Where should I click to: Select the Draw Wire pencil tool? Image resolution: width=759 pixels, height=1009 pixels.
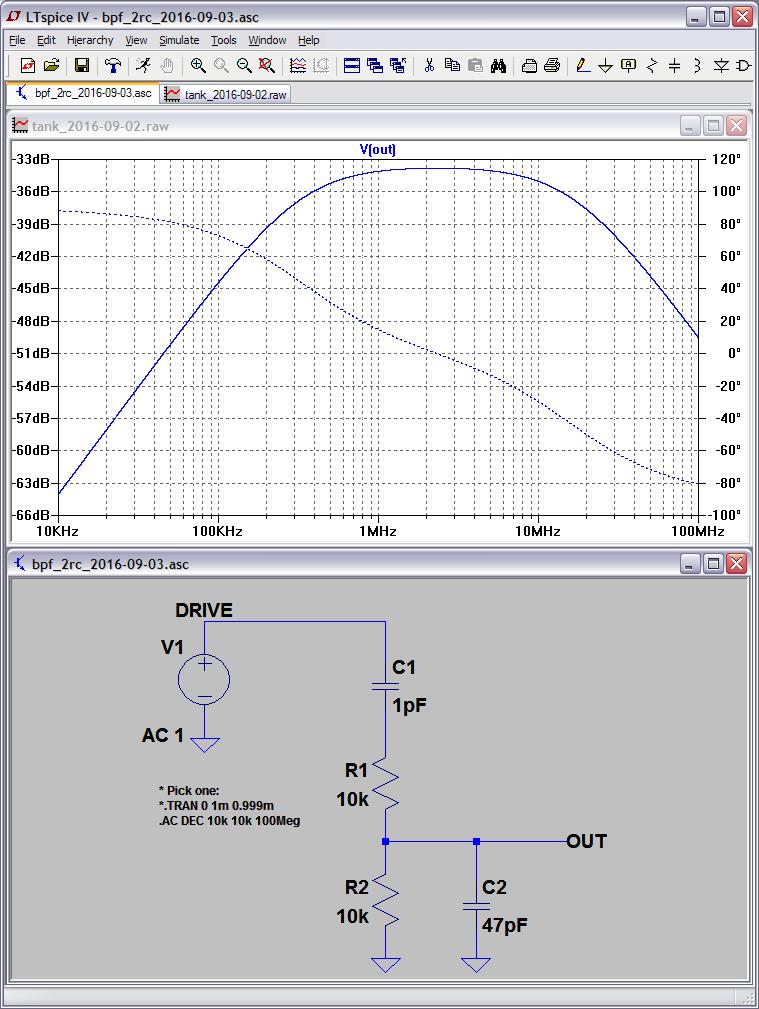pos(583,65)
